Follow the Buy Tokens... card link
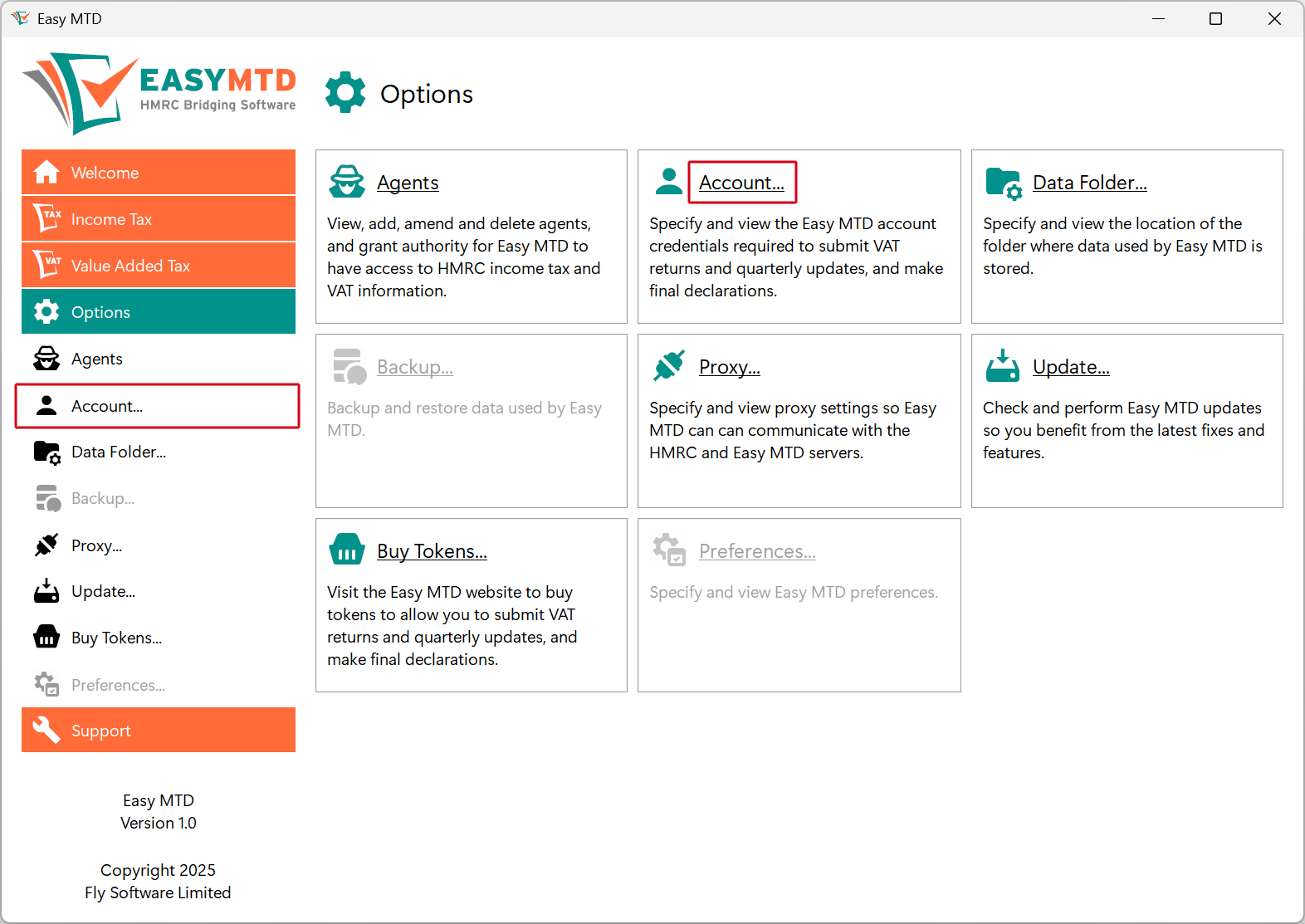 coord(432,551)
